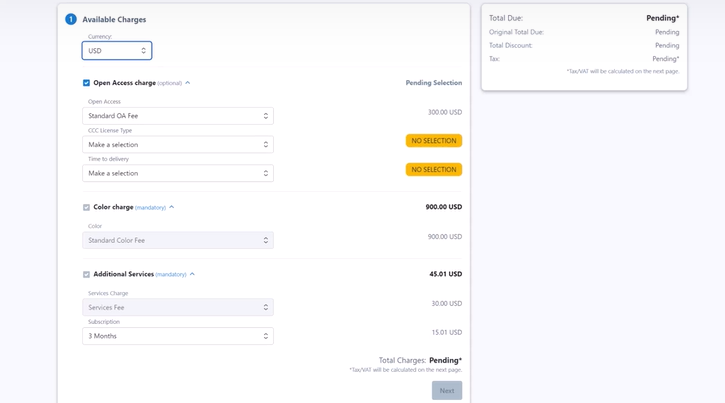725x403 pixels.
Task: Open the Standard OA Fee dropdown
Action: pyautogui.click(x=178, y=116)
